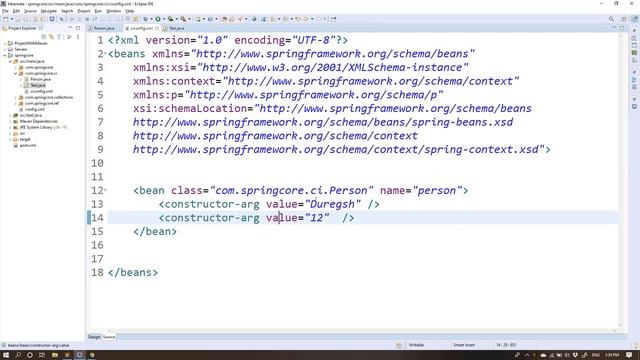Switch to the Source view tab
The width and height of the screenshot is (640, 360).
[x=109, y=337]
